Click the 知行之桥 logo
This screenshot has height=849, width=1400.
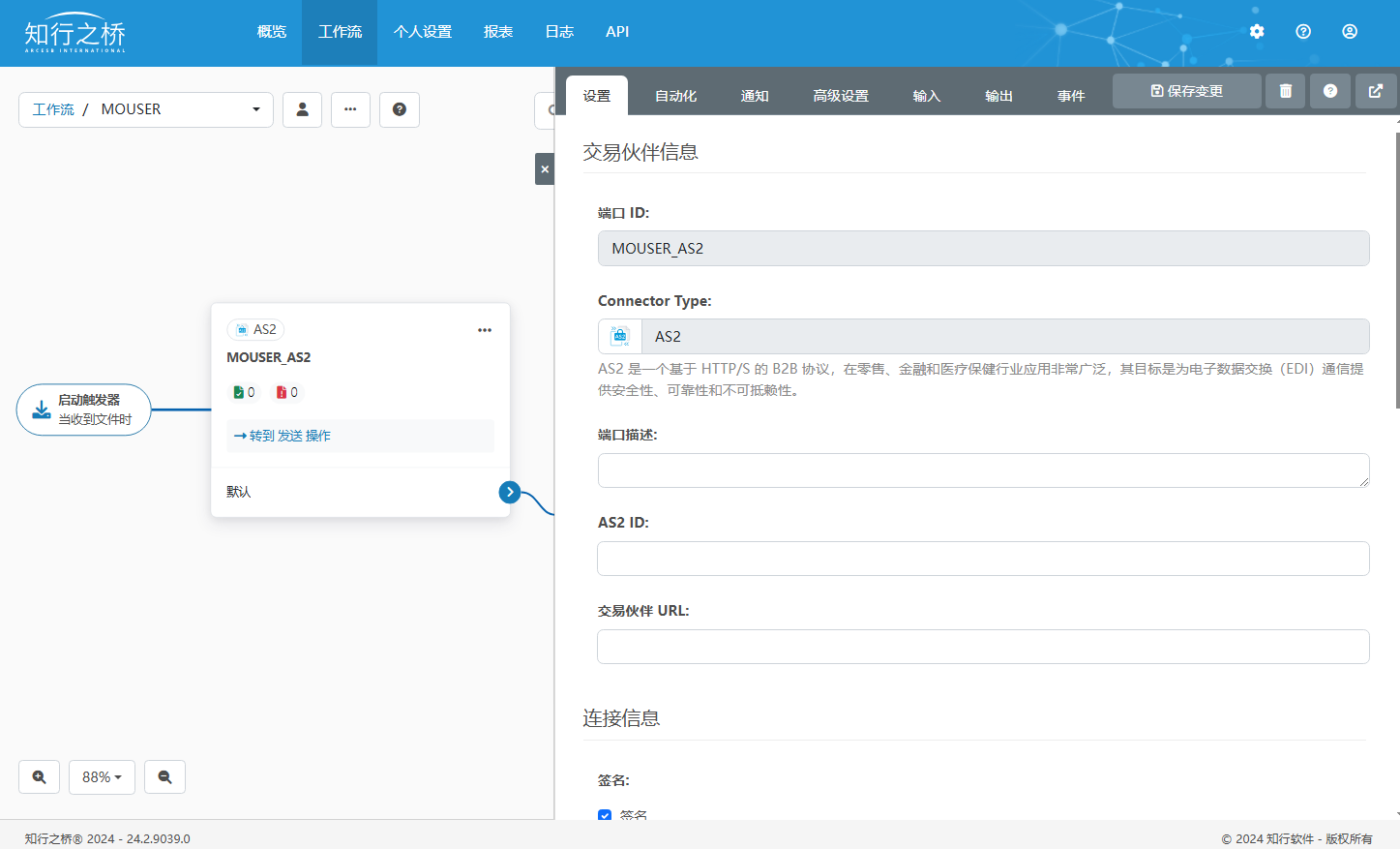pyautogui.click(x=74, y=33)
